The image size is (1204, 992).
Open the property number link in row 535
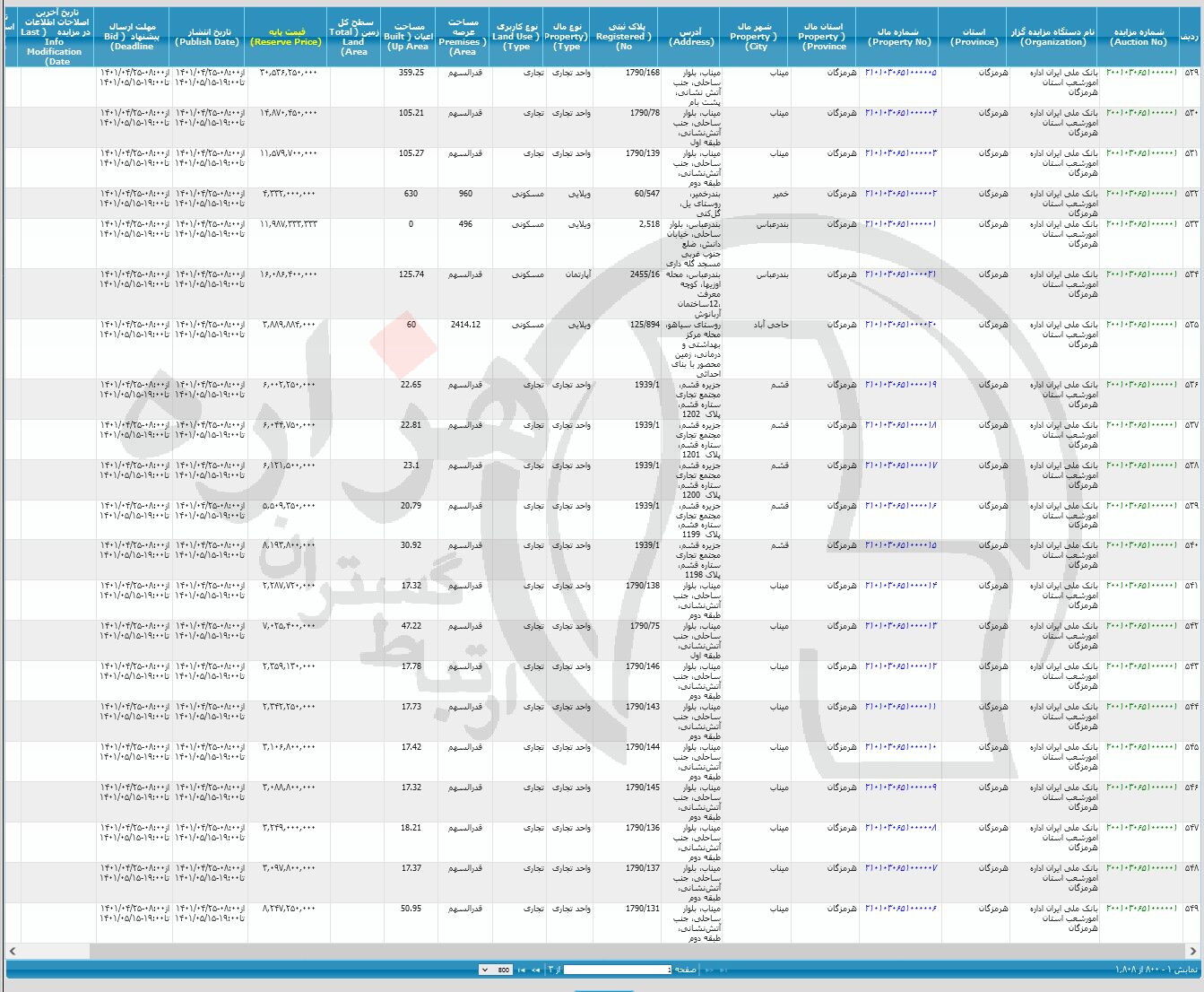tap(901, 325)
